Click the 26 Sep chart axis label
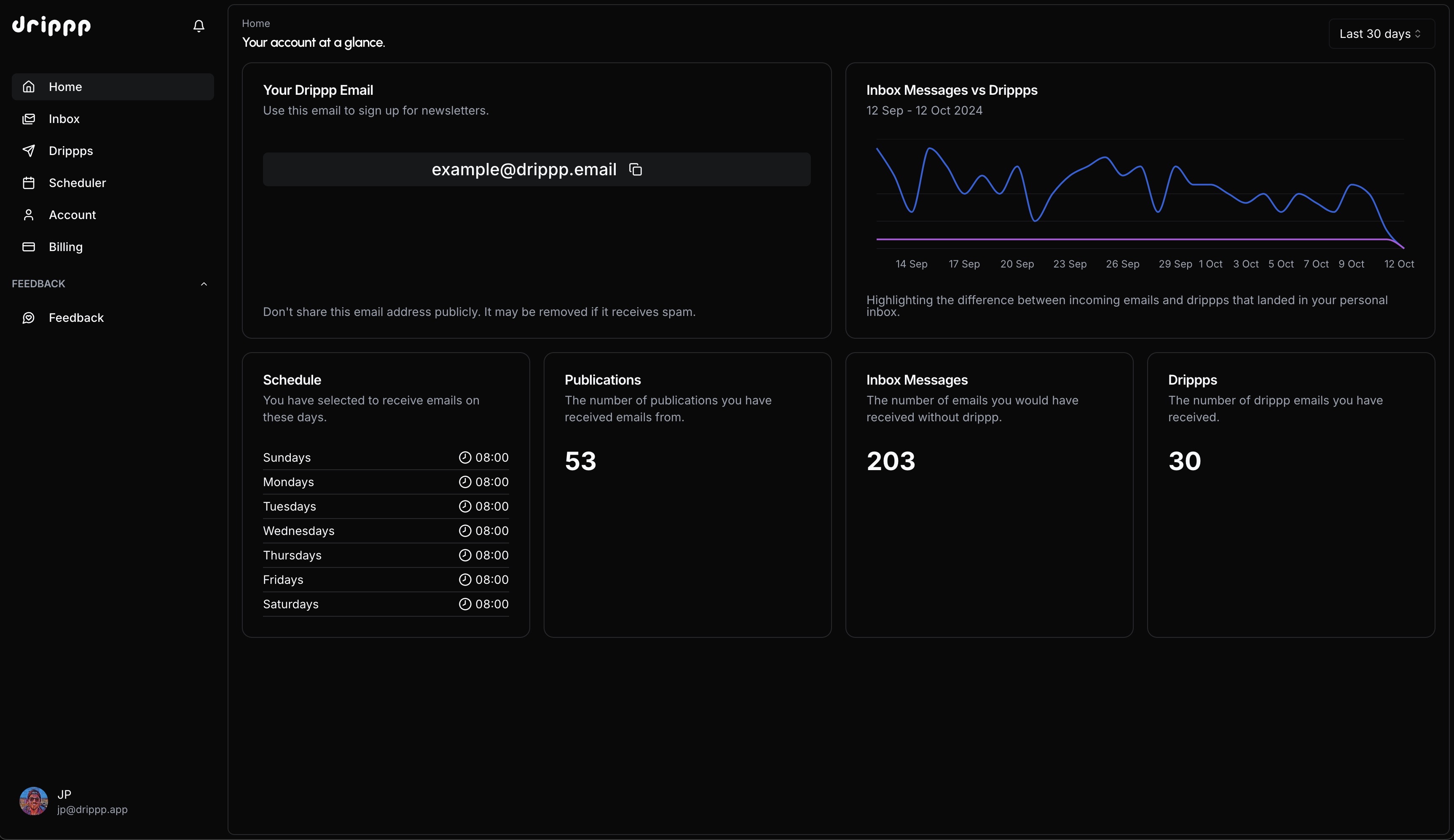 tap(1122, 264)
